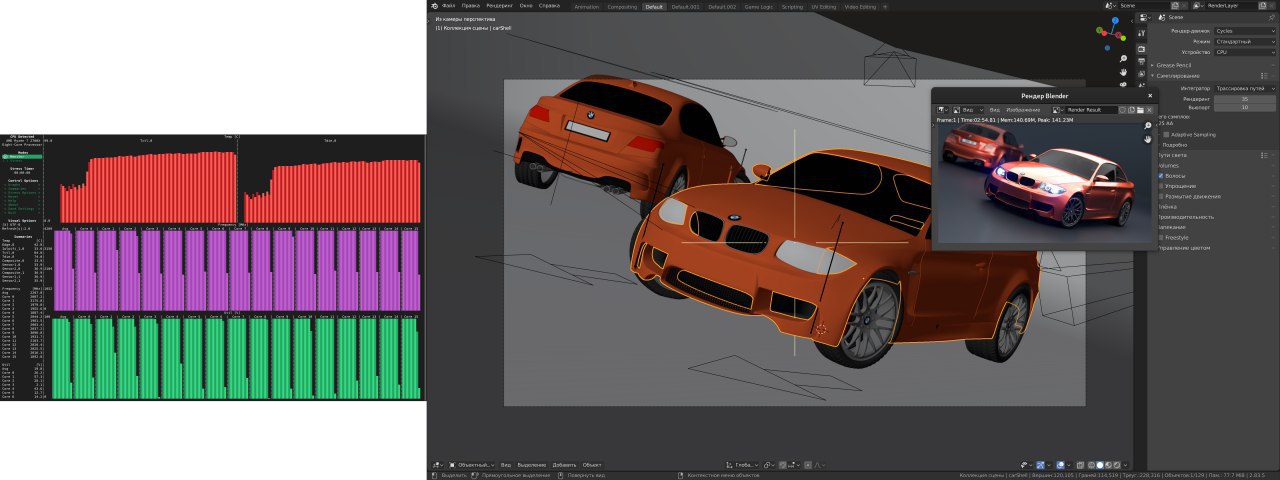Click the zoom magnifier in render window
Image resolution: width=1280 pixels, height=480 pixels.
pos(1148,126)
